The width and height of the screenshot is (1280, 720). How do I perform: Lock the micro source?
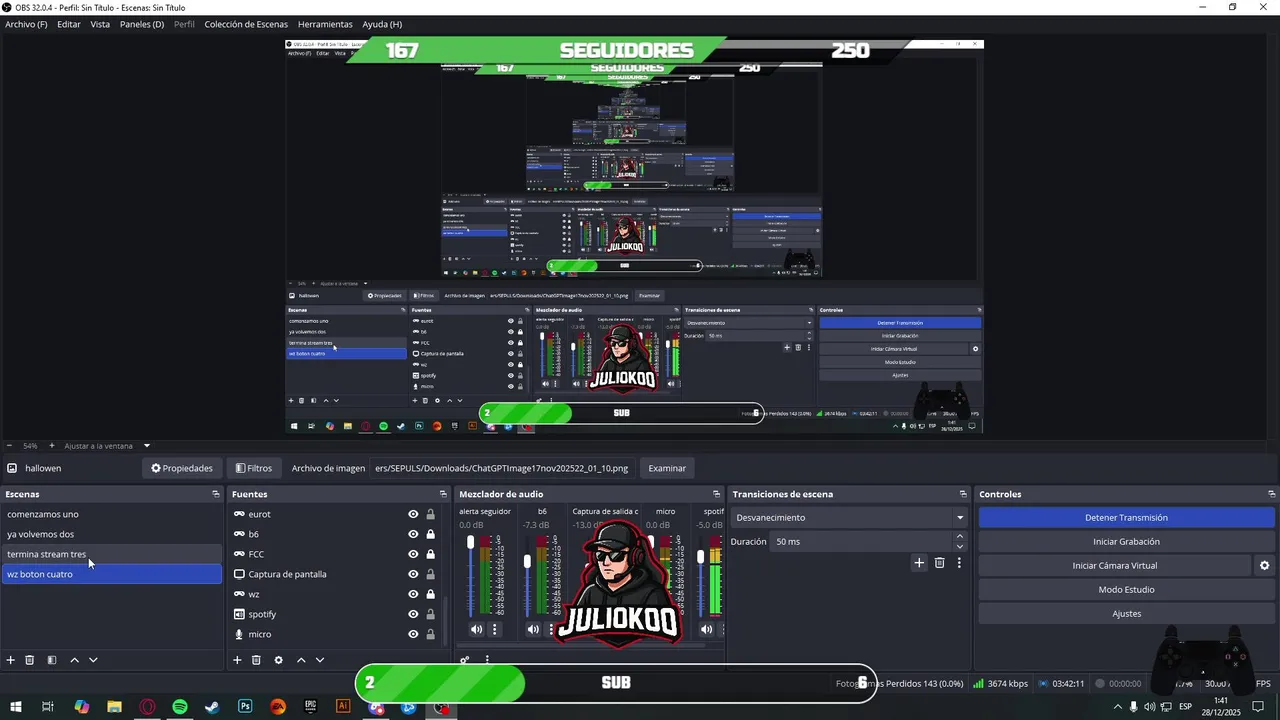(430, 634)
